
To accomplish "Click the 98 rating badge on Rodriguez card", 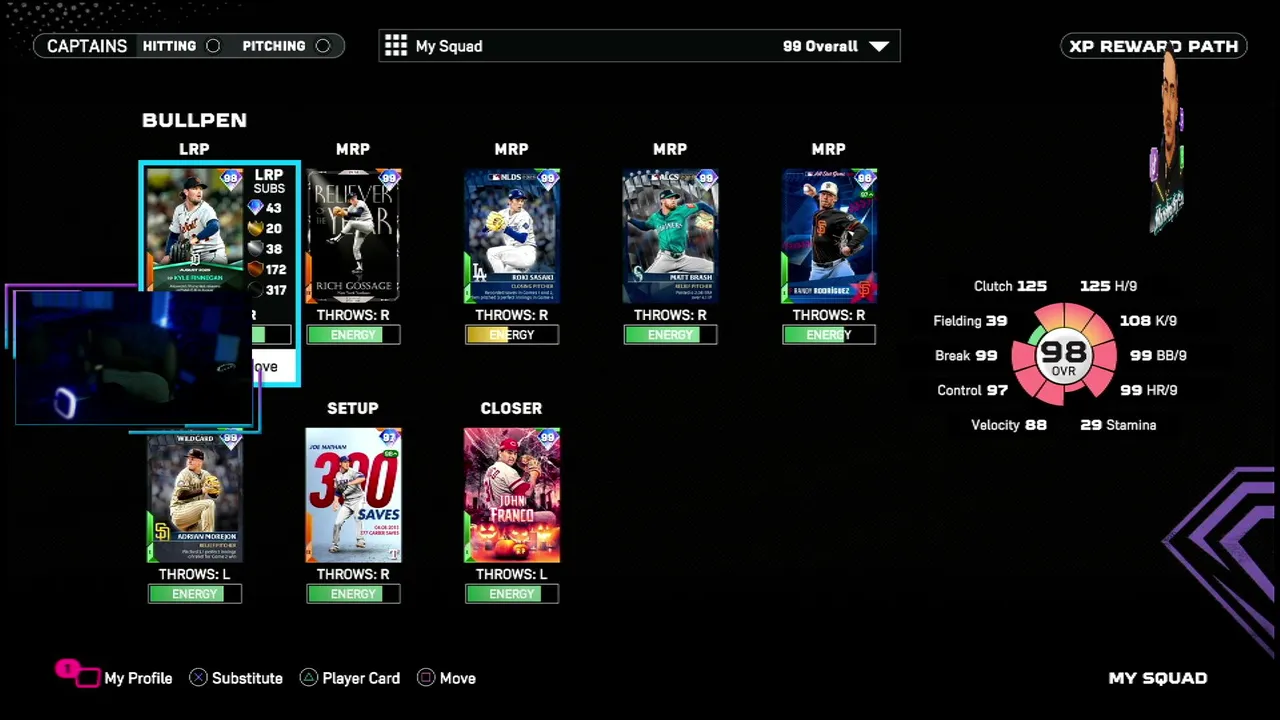I will [865, 180].
